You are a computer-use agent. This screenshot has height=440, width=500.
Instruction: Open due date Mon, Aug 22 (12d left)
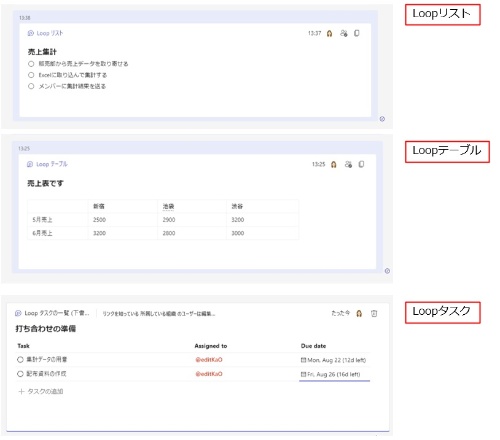[333, 360]
